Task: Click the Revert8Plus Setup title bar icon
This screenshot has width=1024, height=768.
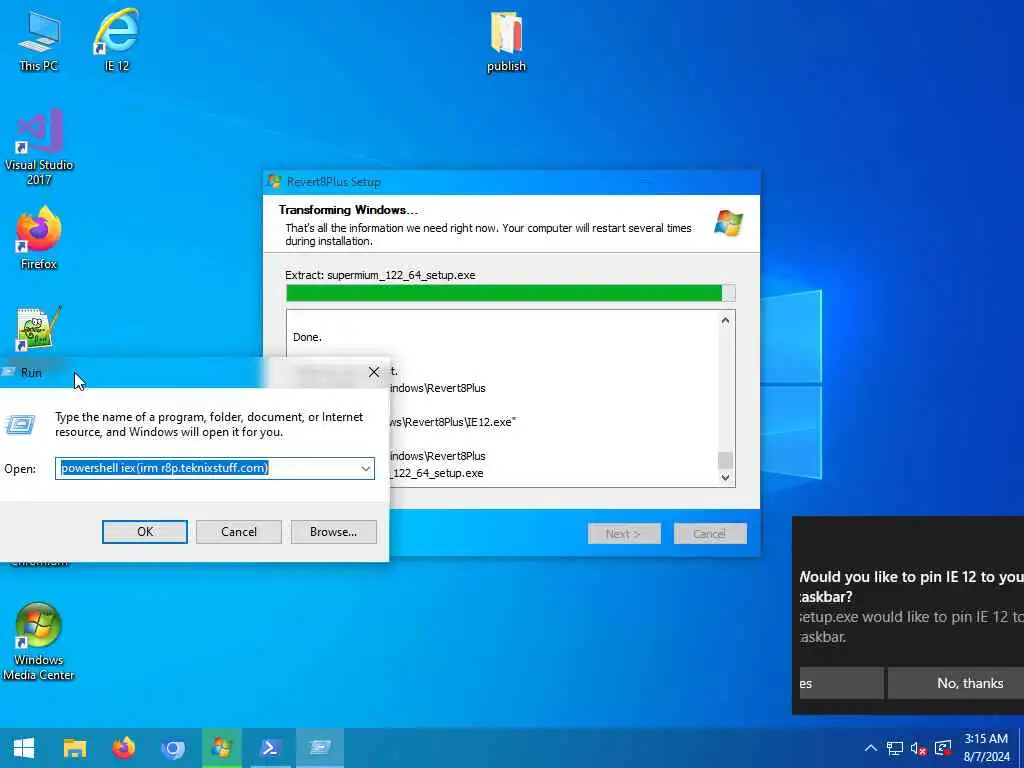Action: 275,182
